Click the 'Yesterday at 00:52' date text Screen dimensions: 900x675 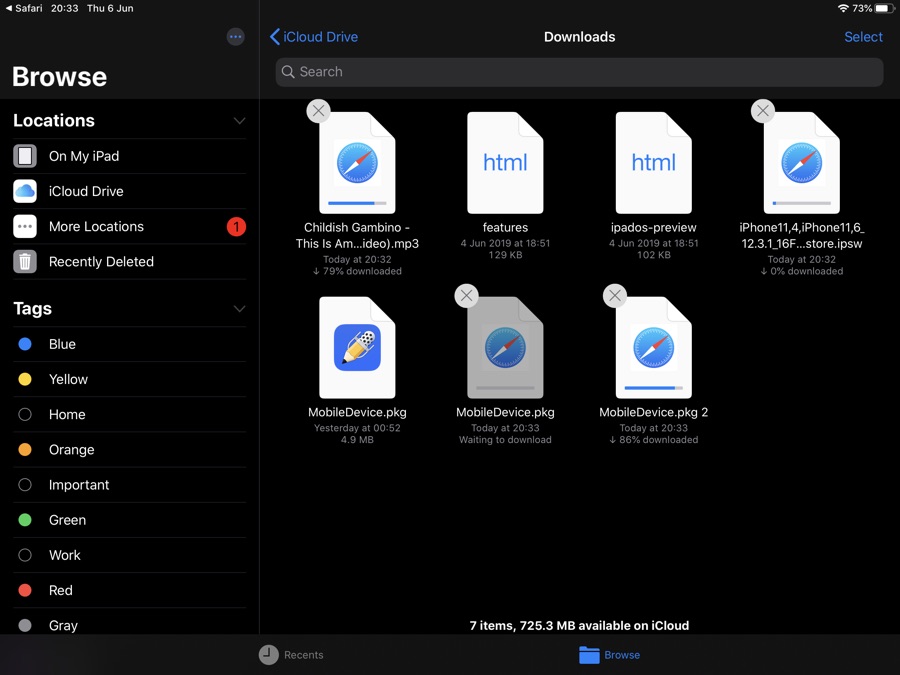pos(357,428)
